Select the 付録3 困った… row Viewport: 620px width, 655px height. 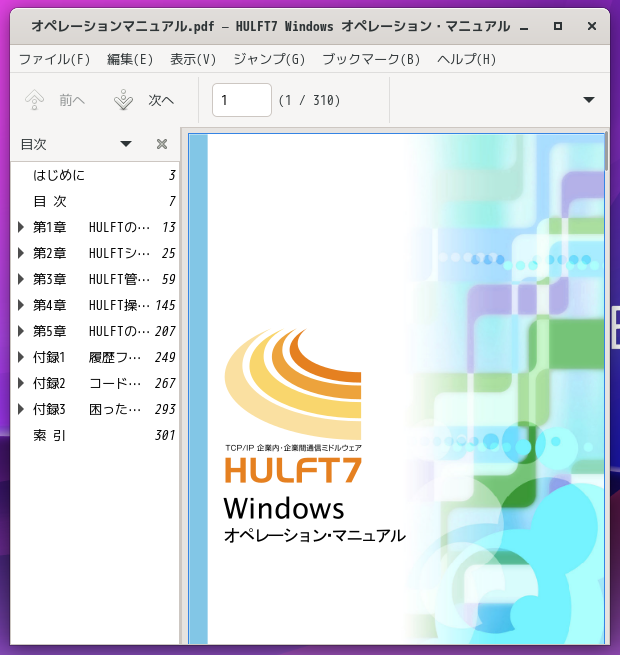[95, 409]
